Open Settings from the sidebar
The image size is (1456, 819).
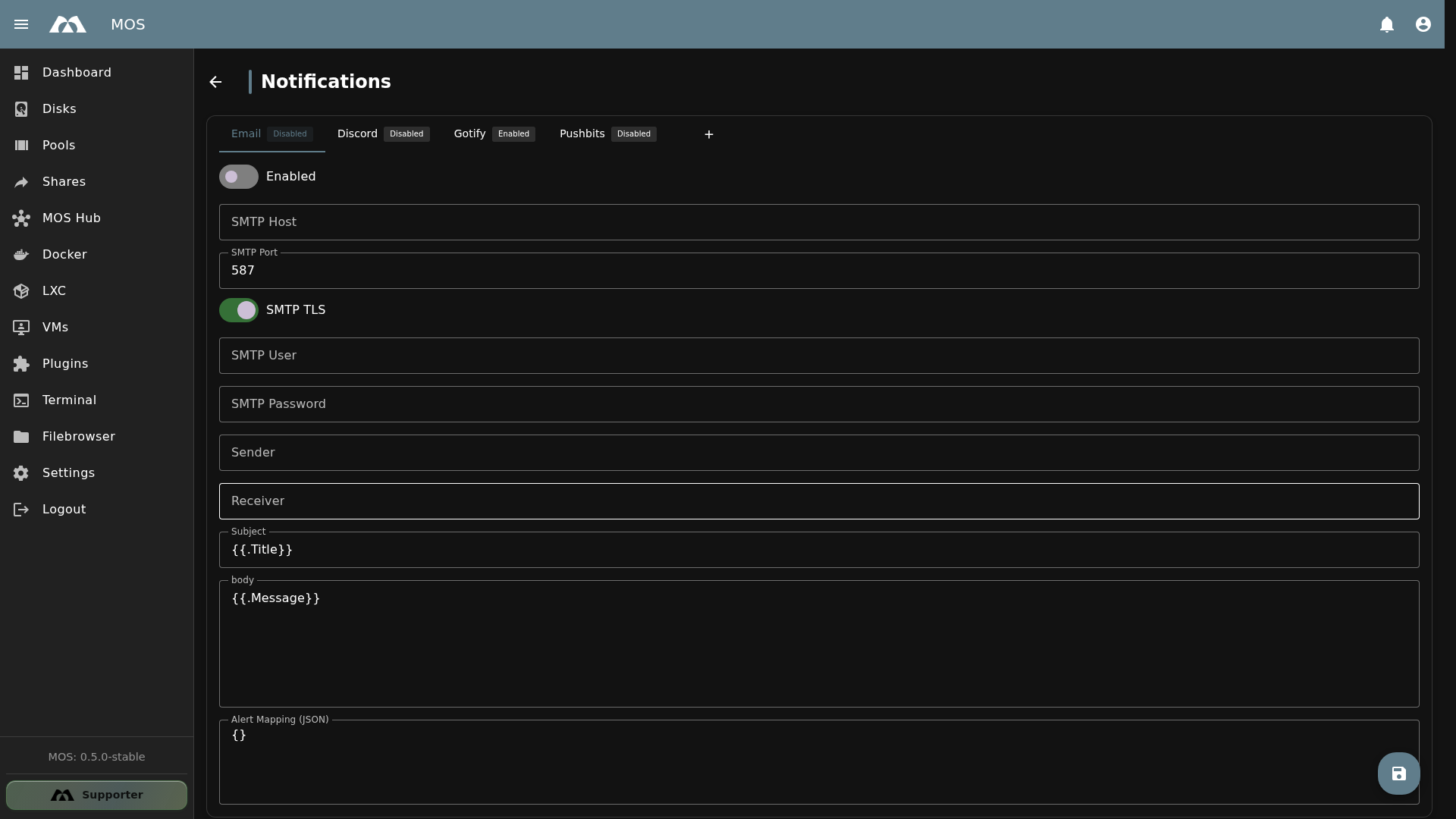pos(97,473)
